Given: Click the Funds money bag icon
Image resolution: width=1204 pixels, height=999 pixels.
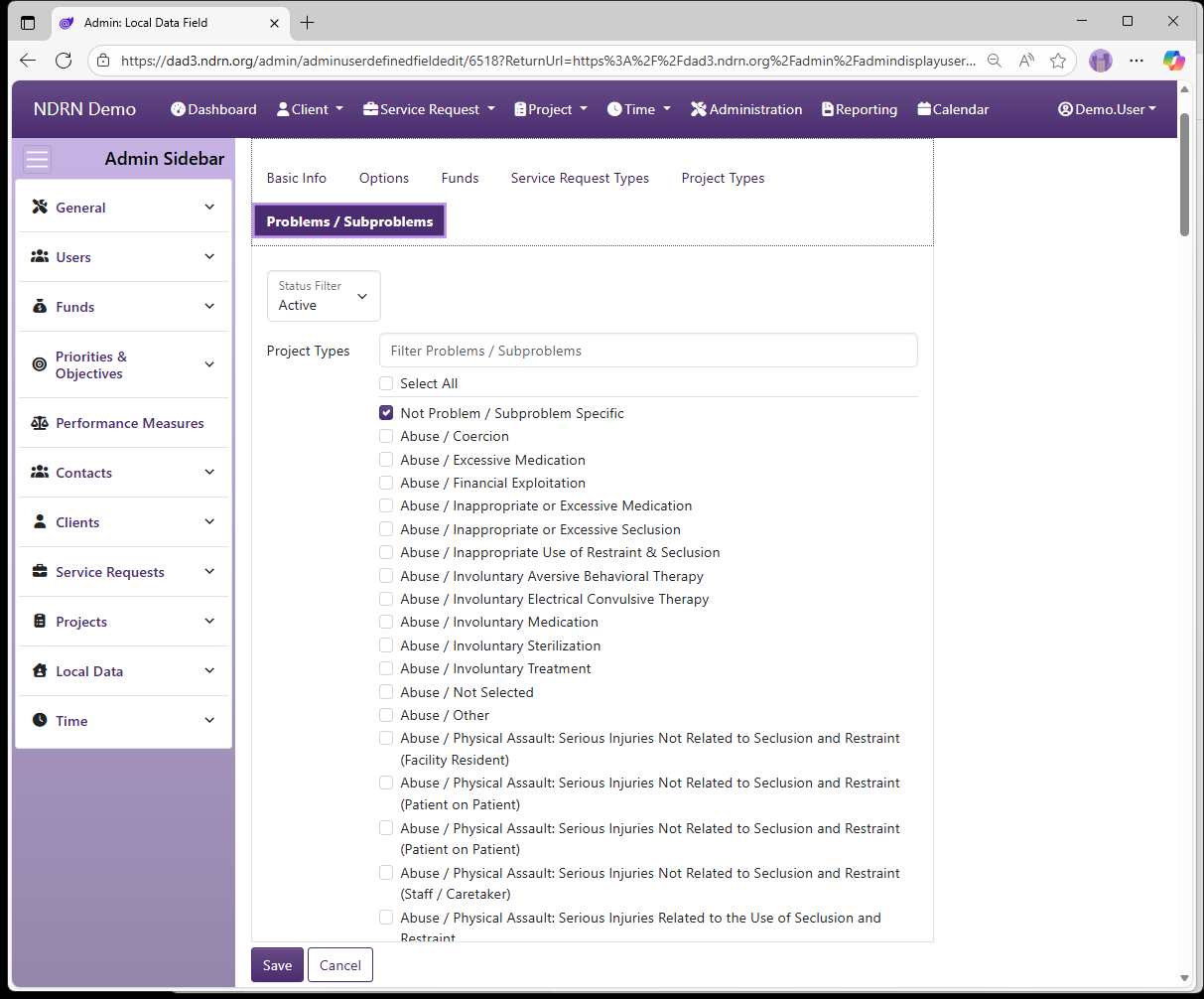Looking at the screenshot, I should (40, 306).
